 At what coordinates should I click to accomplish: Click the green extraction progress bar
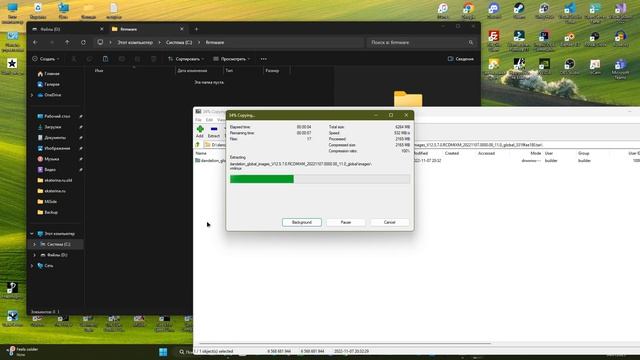tap(262, 179)
